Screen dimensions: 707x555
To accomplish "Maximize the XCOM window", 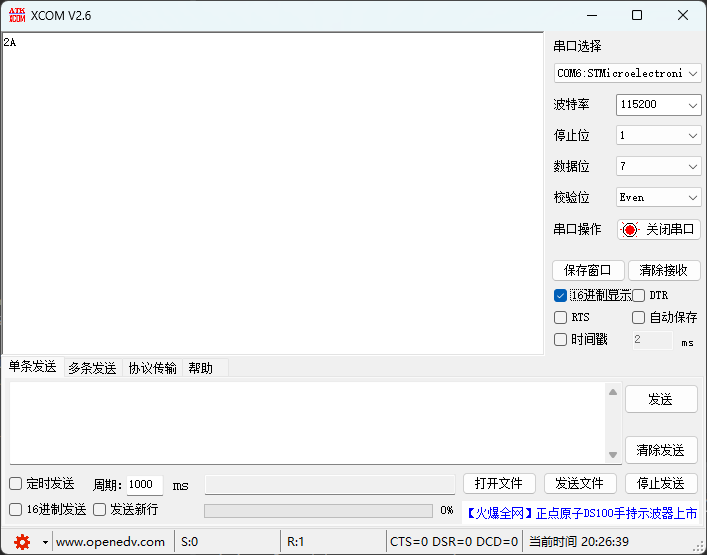I will (637, 15).
